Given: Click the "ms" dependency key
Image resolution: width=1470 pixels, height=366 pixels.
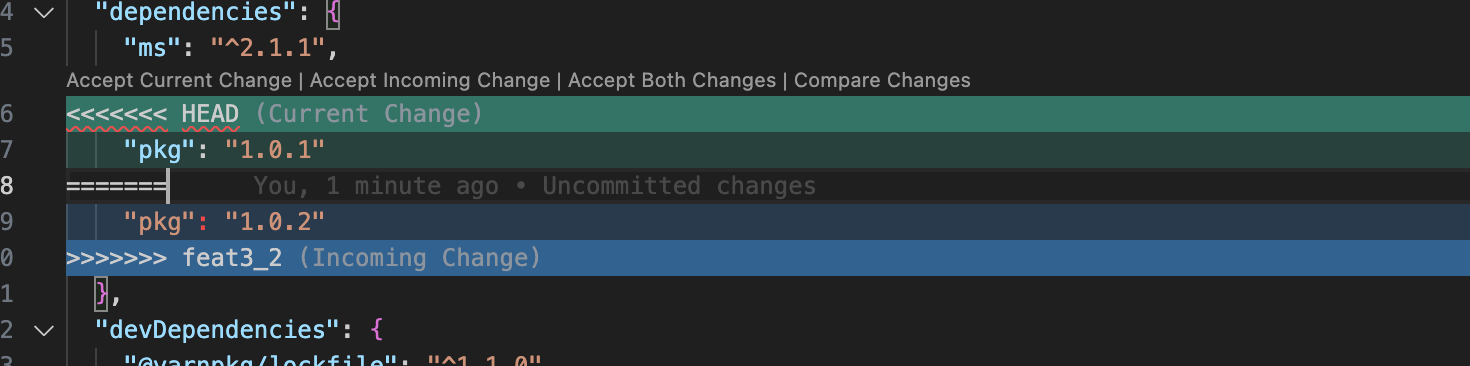Looking at the screenshot, I should [145, 48].
